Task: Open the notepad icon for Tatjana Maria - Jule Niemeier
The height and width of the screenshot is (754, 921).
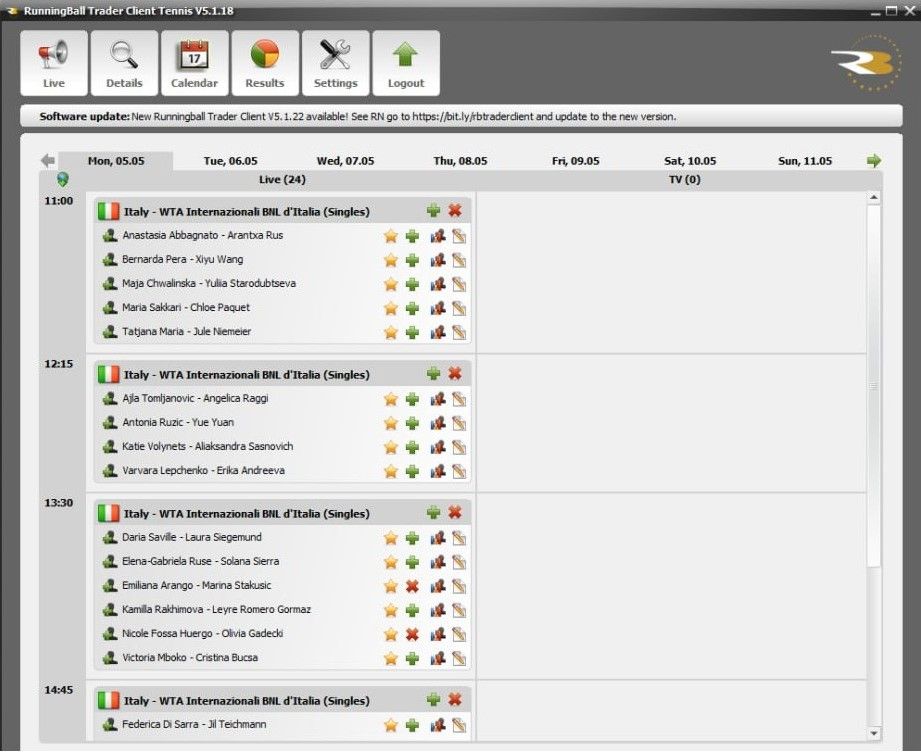Action: (459, 332)
